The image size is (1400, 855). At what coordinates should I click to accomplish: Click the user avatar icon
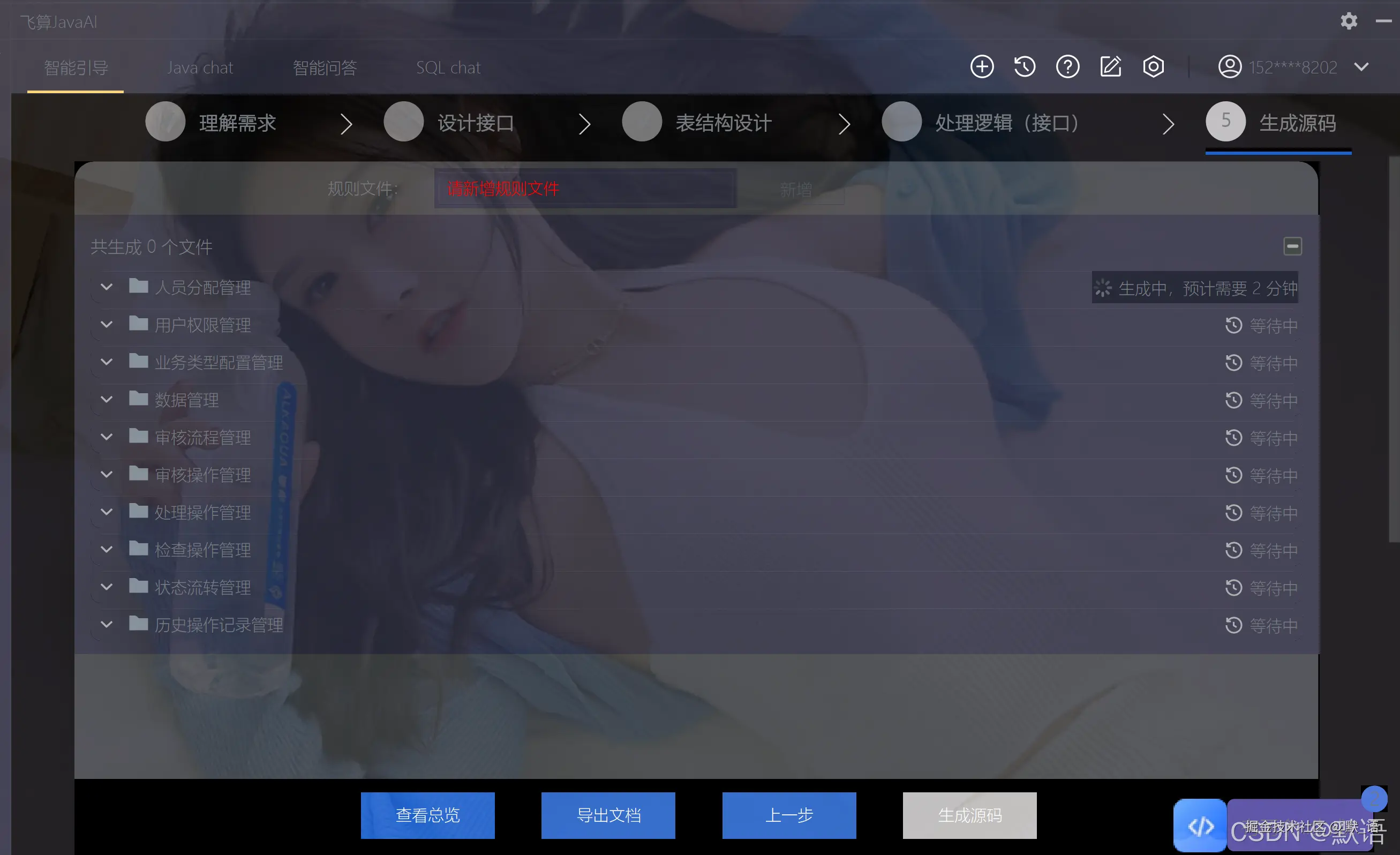click(1230, 67)
